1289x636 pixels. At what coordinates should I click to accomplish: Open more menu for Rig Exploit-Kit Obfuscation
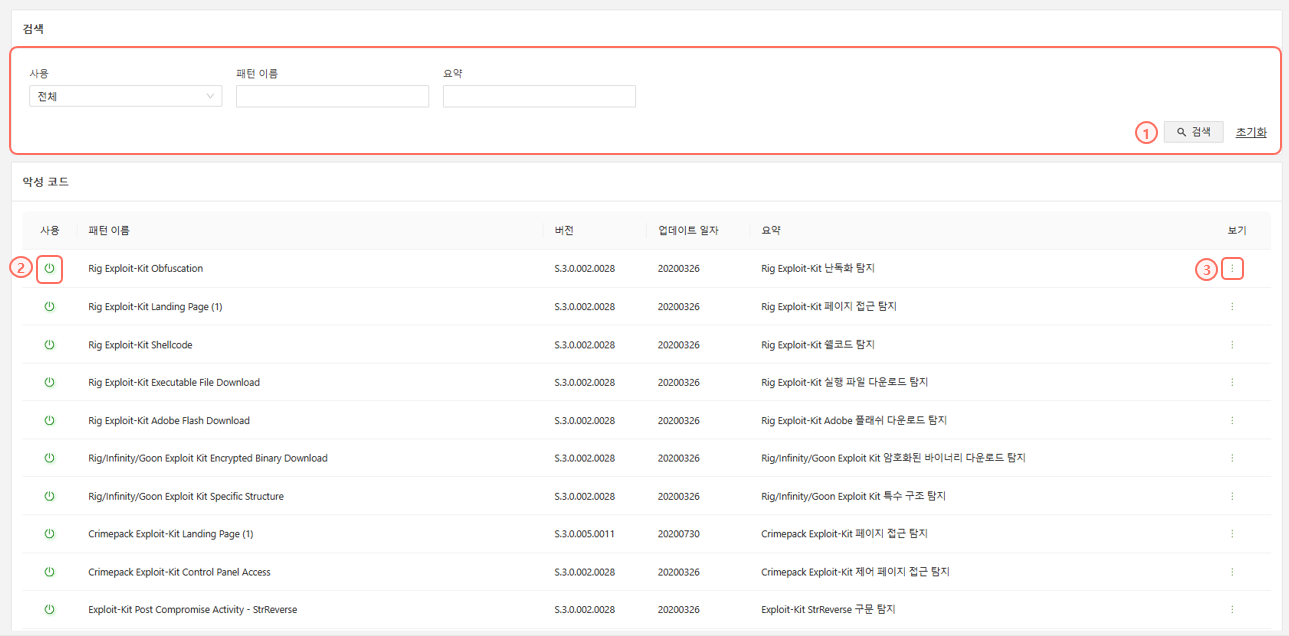click(x=1232, y=269)
